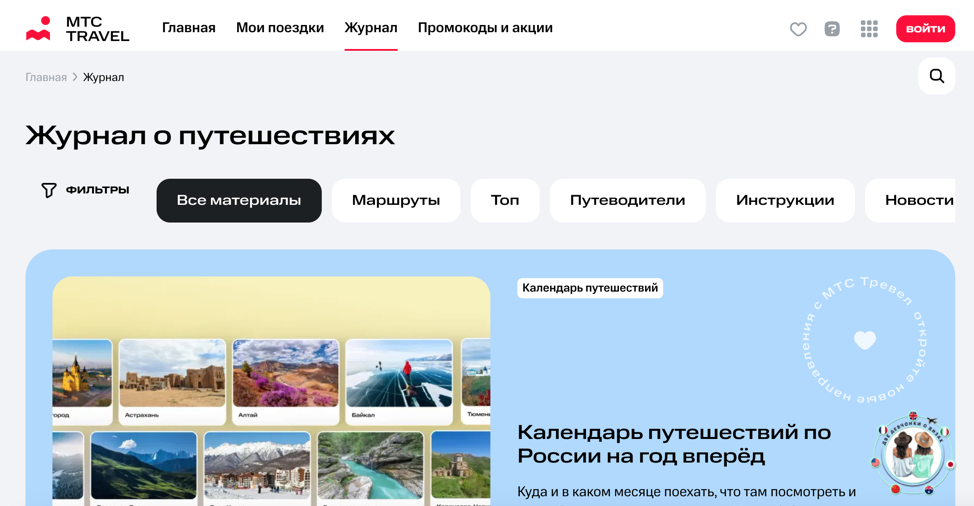The width and height of the screenshot is (974, 506).
Task: Click the Байкал photo card
Action: pyautogui.click(x=399, y=381)
